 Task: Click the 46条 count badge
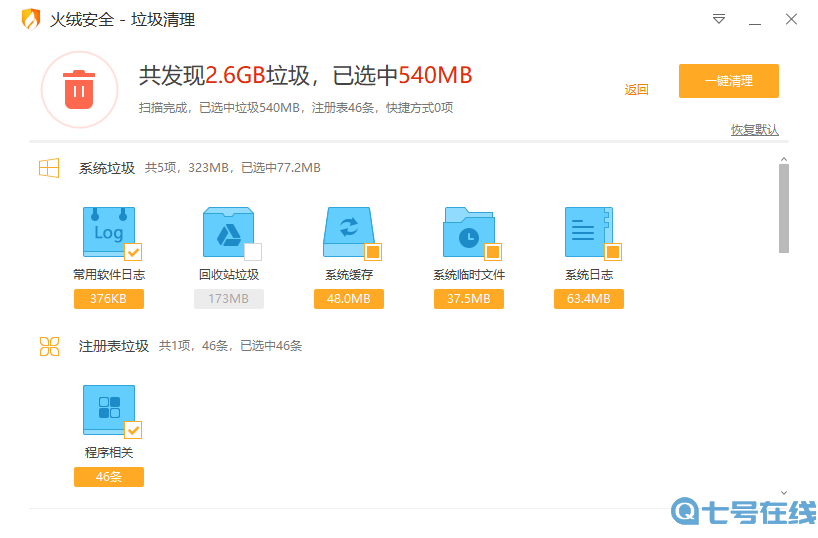(109, 477)
